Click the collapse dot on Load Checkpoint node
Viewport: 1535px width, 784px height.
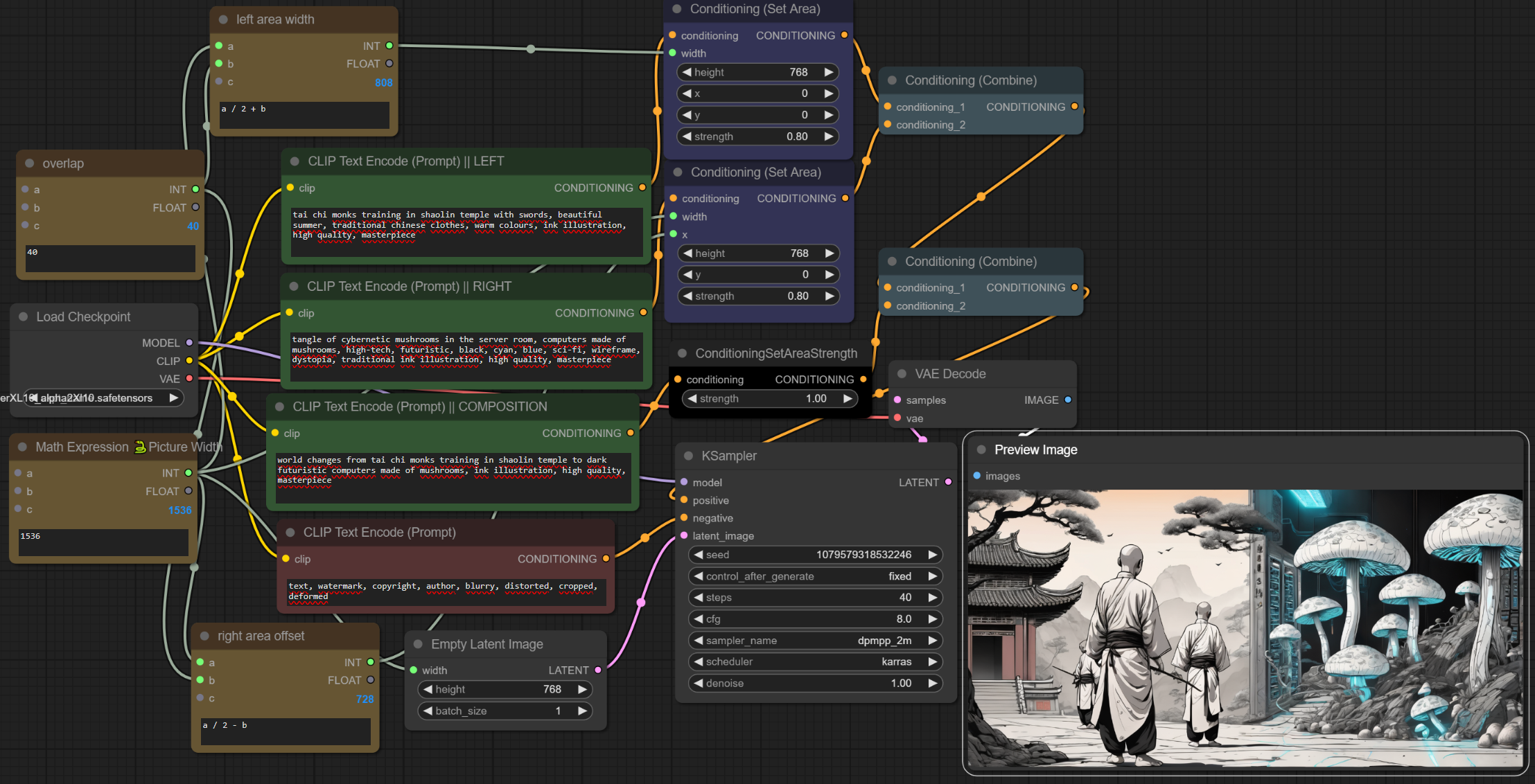[23, 317]
